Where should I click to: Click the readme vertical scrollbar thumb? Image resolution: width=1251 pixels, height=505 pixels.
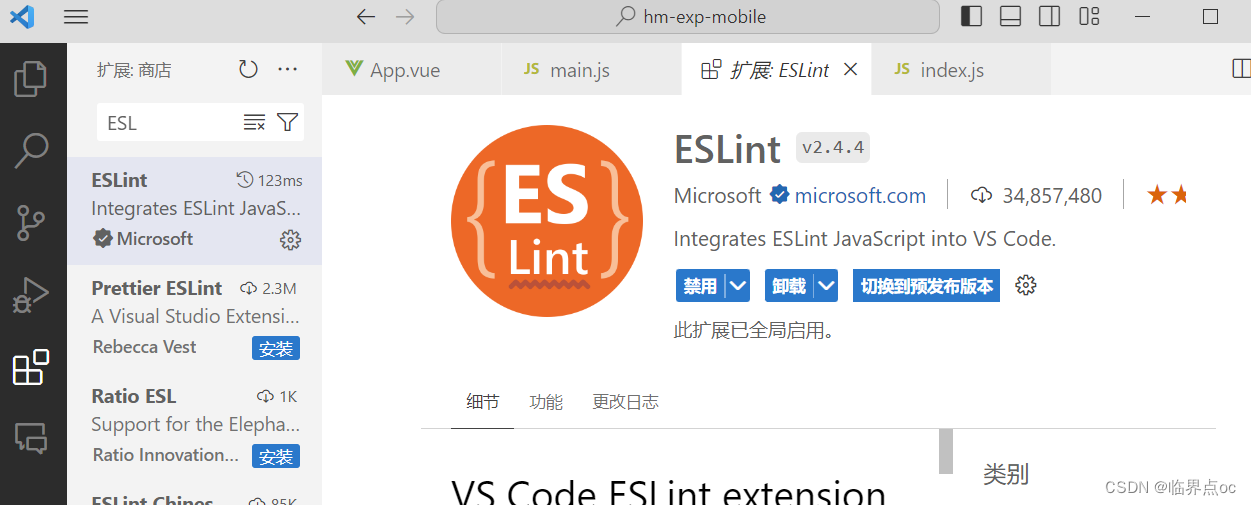tap(945, 452)
